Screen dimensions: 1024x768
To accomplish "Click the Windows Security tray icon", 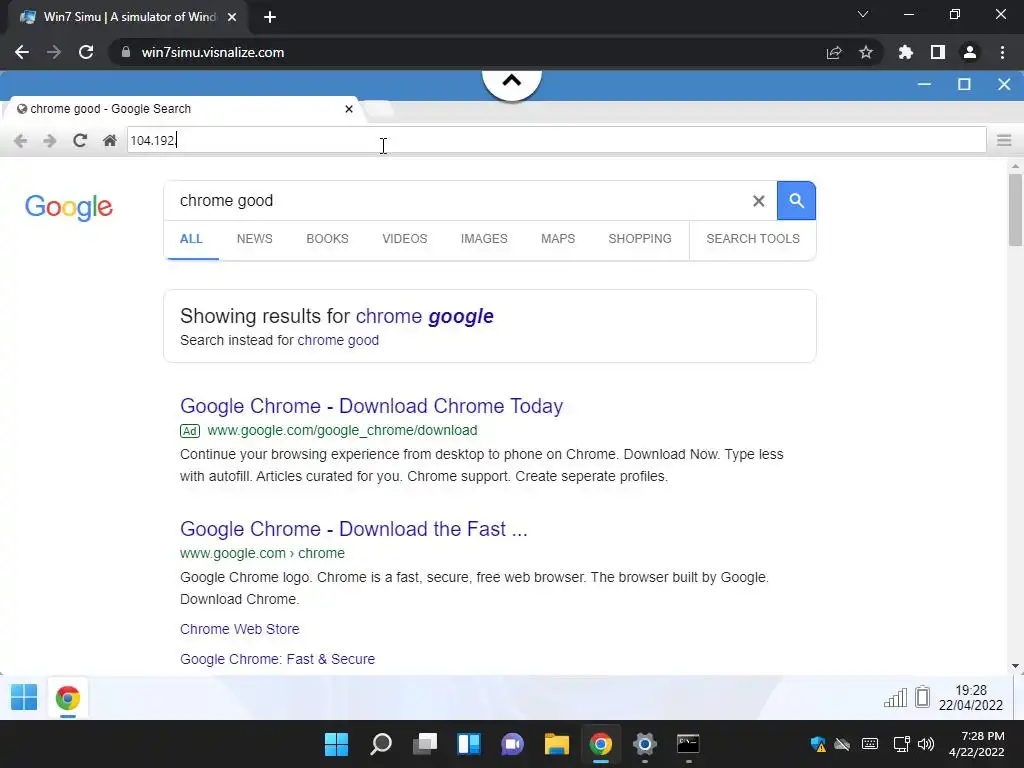I will coord(818,744).
